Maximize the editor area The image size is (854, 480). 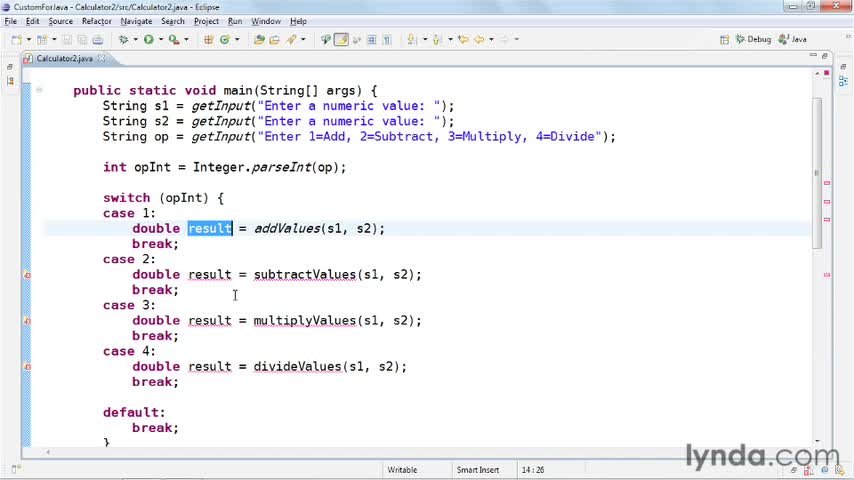(825, 56)
